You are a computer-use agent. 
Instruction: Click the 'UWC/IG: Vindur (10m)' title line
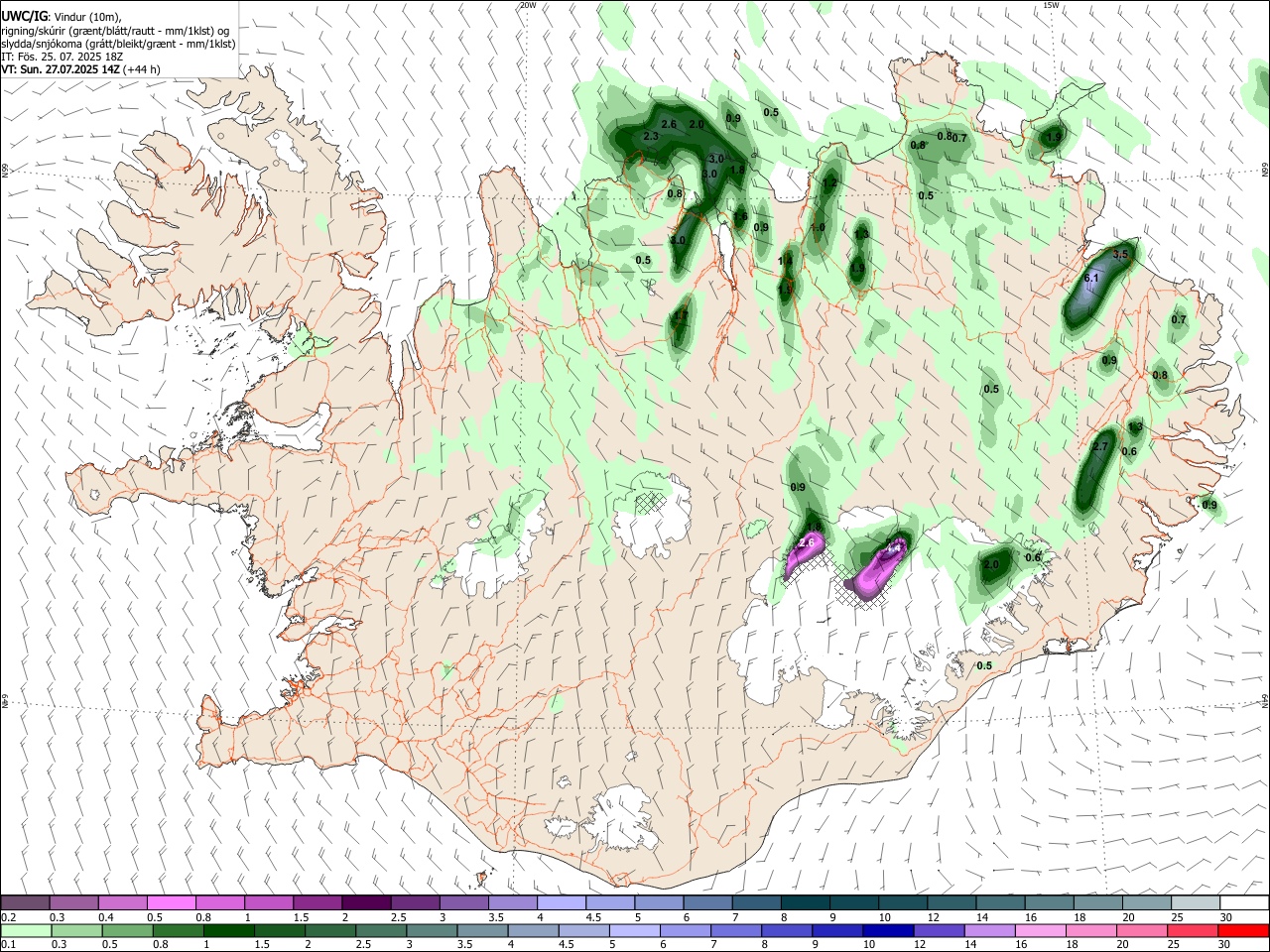[x=62, y=17]
